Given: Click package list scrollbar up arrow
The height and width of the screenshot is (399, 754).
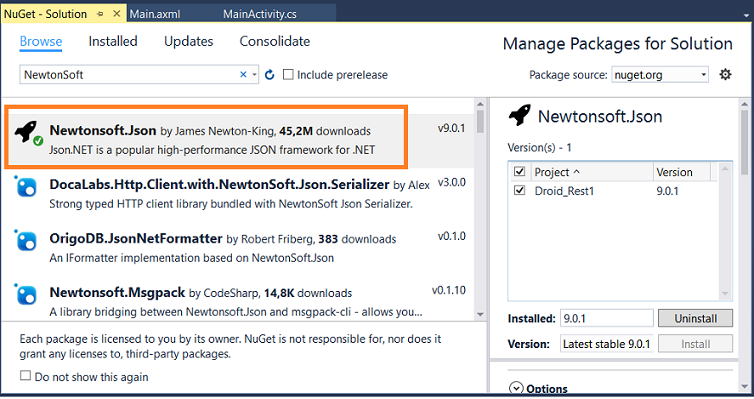Looking at the screenshot, I should tap(480, 103).
